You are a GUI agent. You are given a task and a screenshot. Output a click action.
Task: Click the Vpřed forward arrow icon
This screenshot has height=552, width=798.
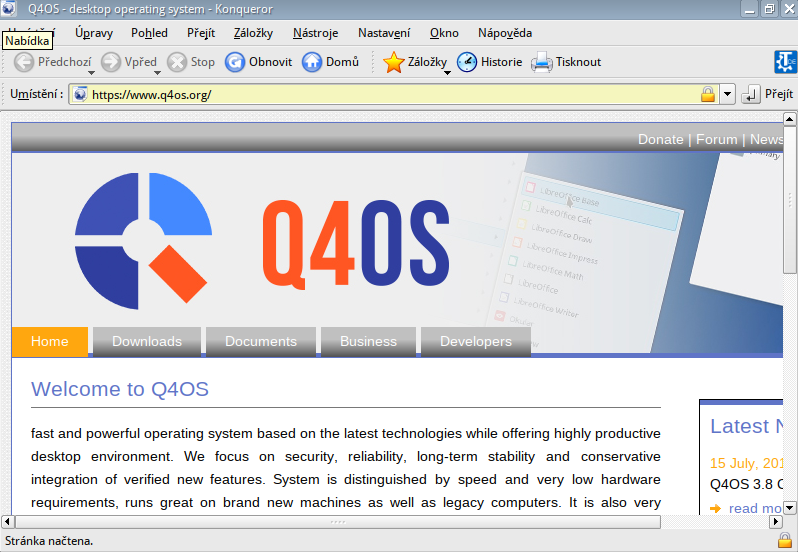110,62
